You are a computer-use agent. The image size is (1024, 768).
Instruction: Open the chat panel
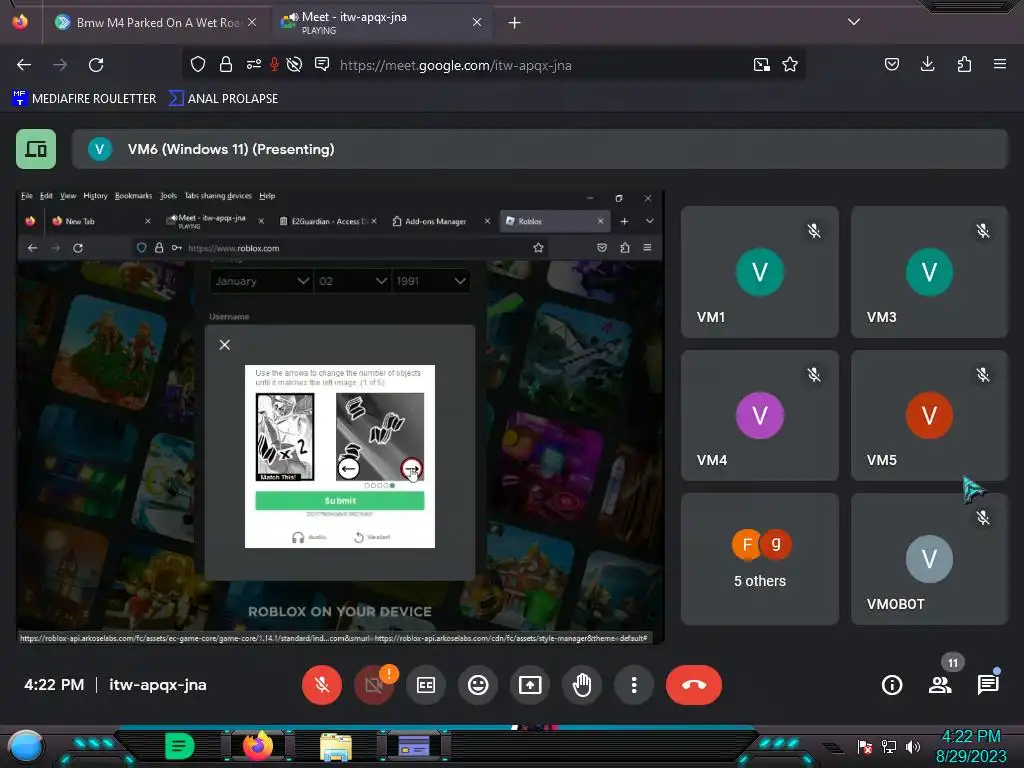(x=988, y=685)
